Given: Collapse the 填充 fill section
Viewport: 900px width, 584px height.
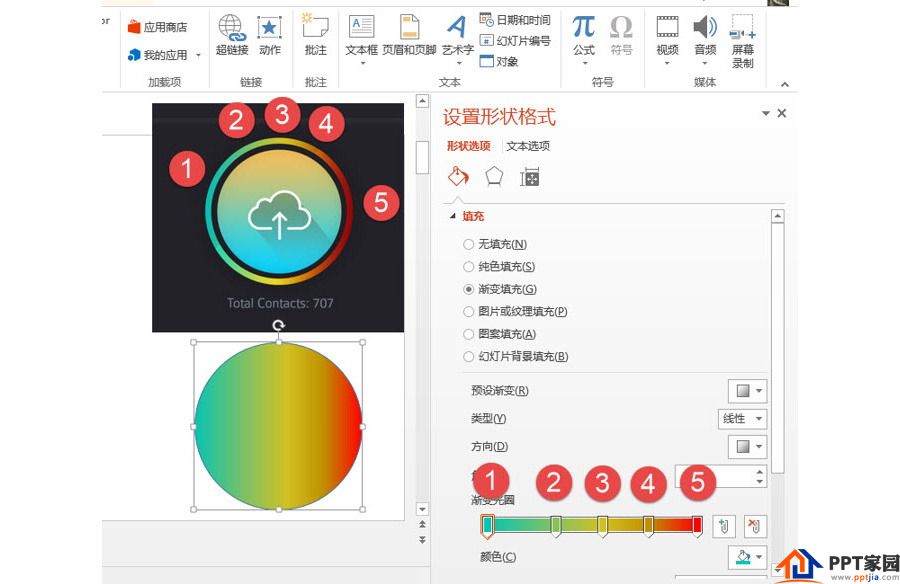Looking at the screenshot, I should tap(452, 216).
